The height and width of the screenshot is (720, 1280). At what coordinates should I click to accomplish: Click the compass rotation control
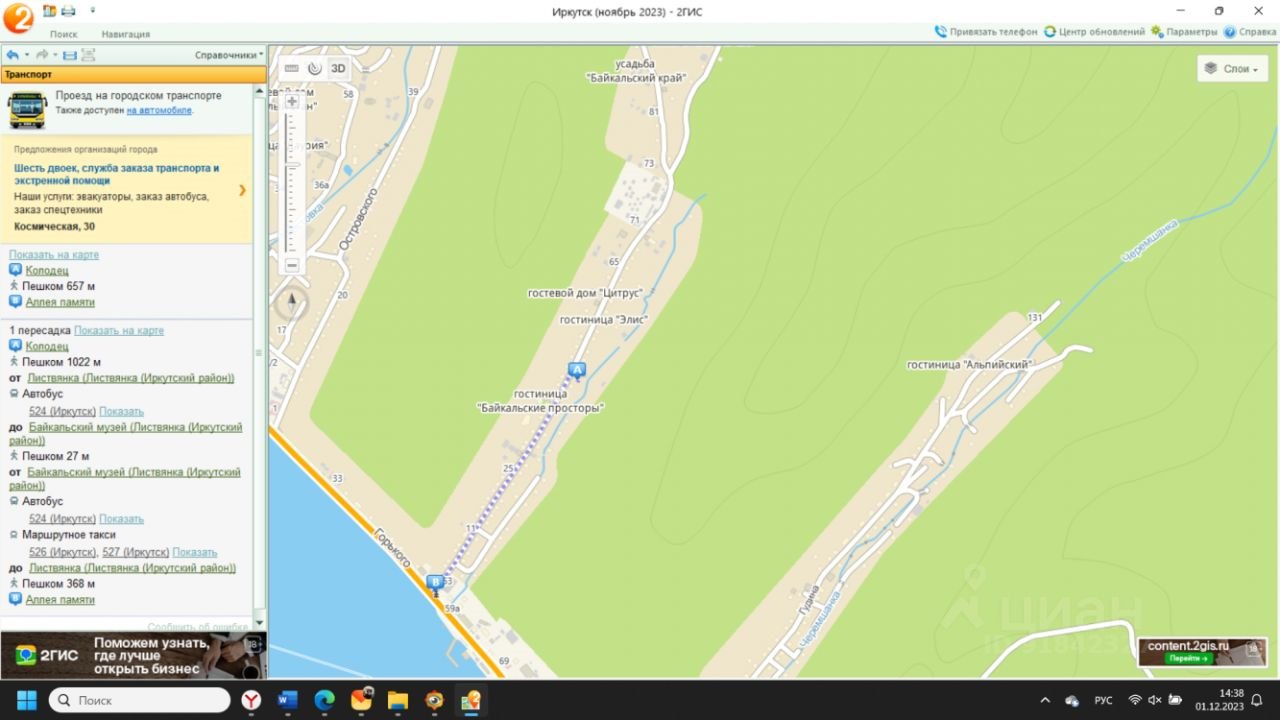(x=292, y=301)
